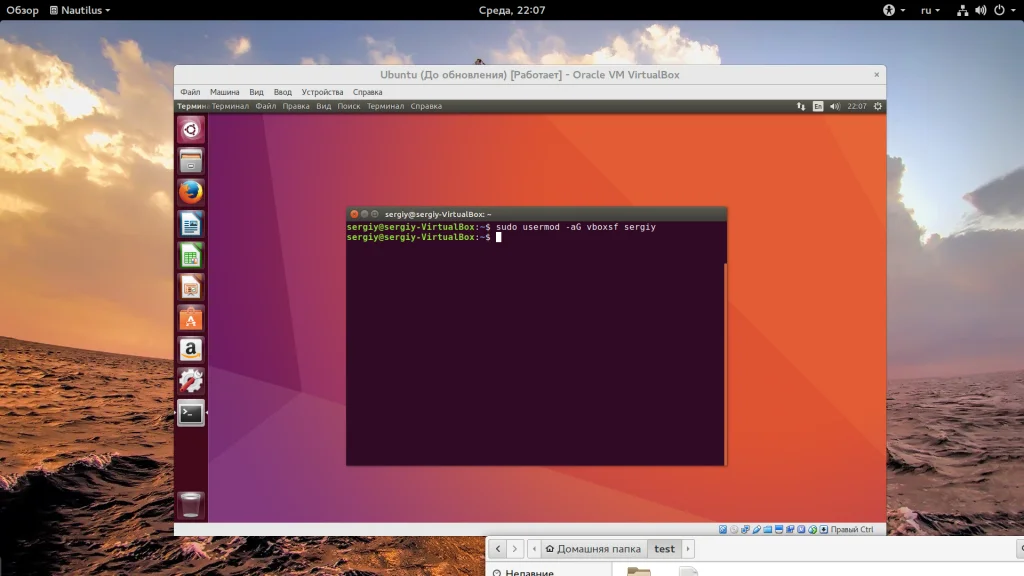The image size is (1024, 576).
Task: Click the Nautilus back navigation arrow
Action: coord(498,549)
